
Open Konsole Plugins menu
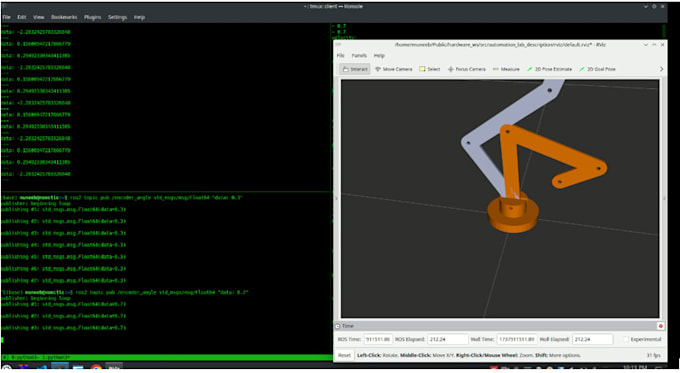[x=92, y=17]
